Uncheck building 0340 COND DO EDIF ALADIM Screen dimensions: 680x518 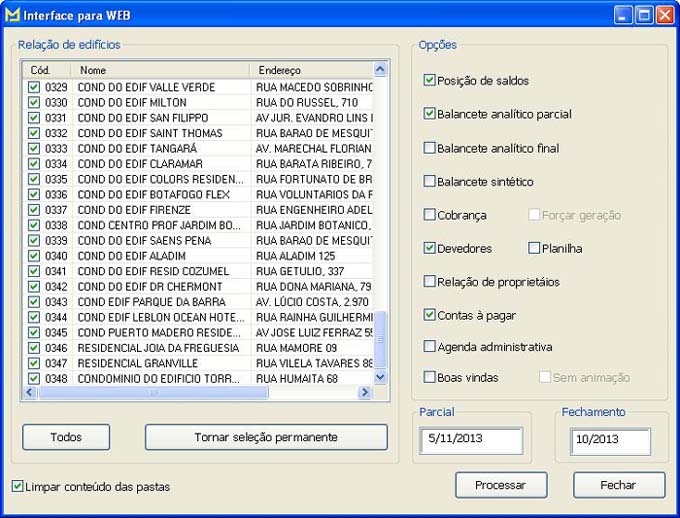[x=34, y=256]
